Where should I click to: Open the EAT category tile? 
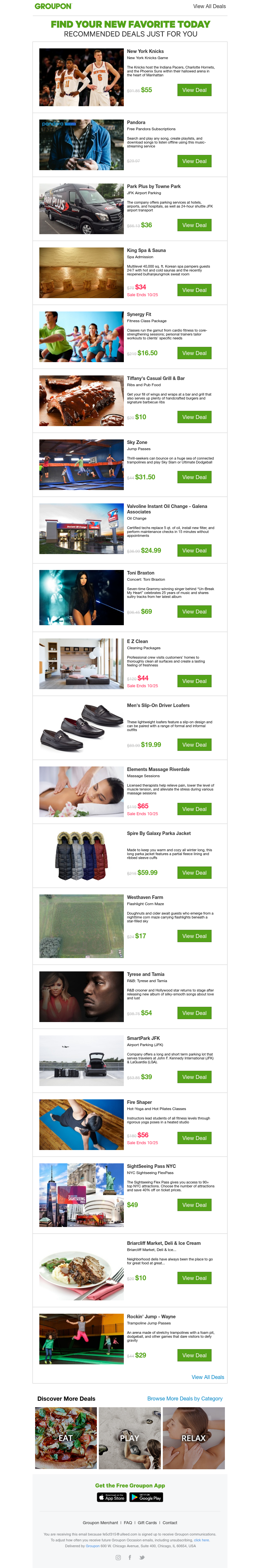66,1438
